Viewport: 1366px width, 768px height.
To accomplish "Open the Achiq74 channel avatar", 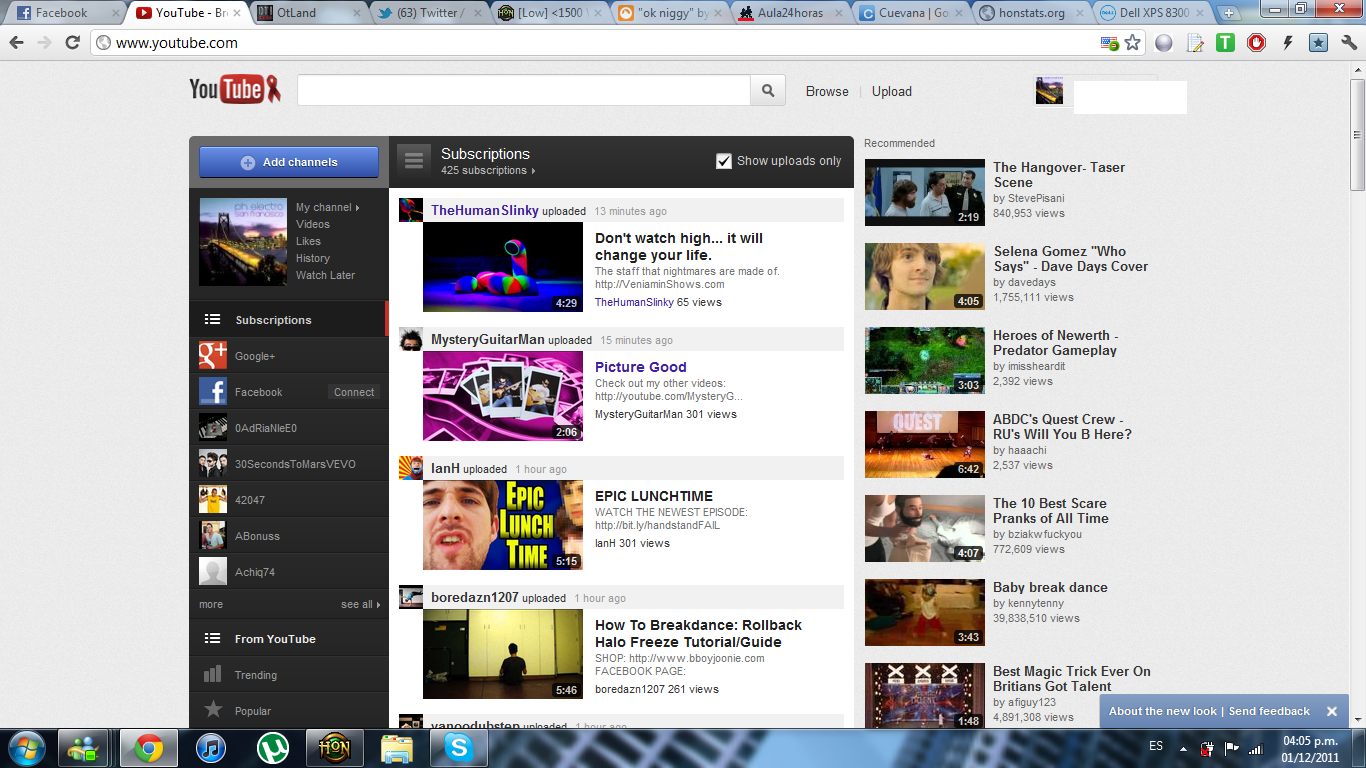I will tap(212, 572).
